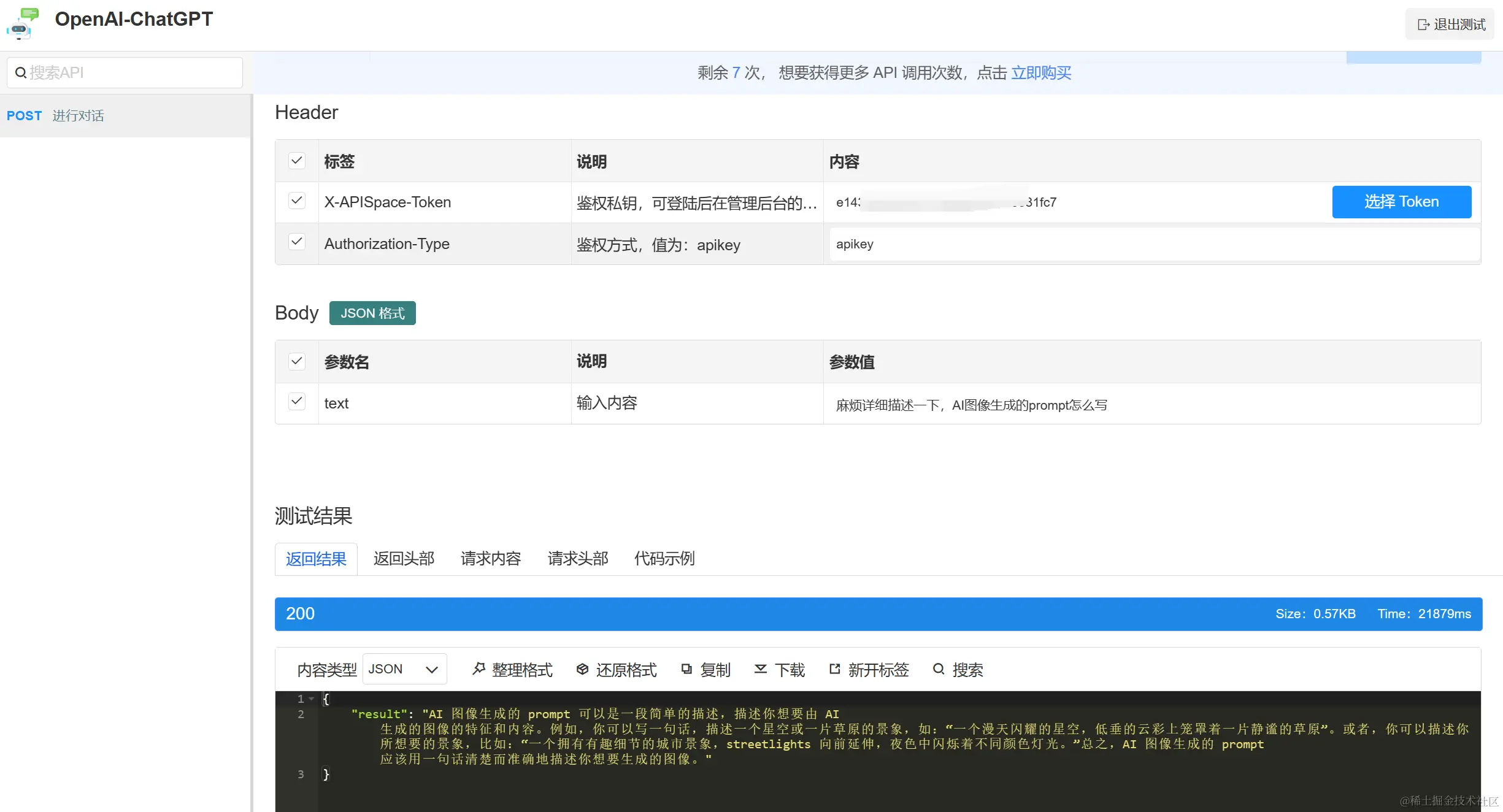Toggle select-all checkbox in Header table
Viewport: 1503px width, 812px height.
[297, 161]
